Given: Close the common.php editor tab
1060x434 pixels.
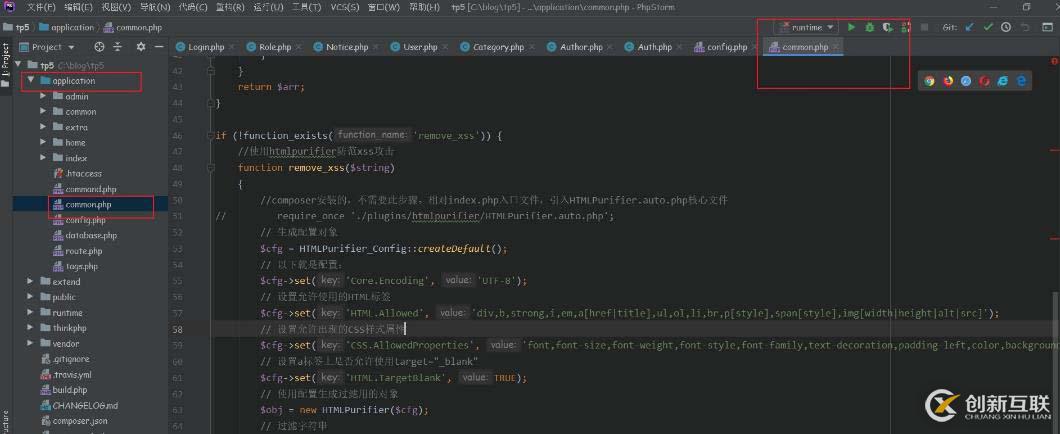Looking at the screenshot, I should [836, 47].
